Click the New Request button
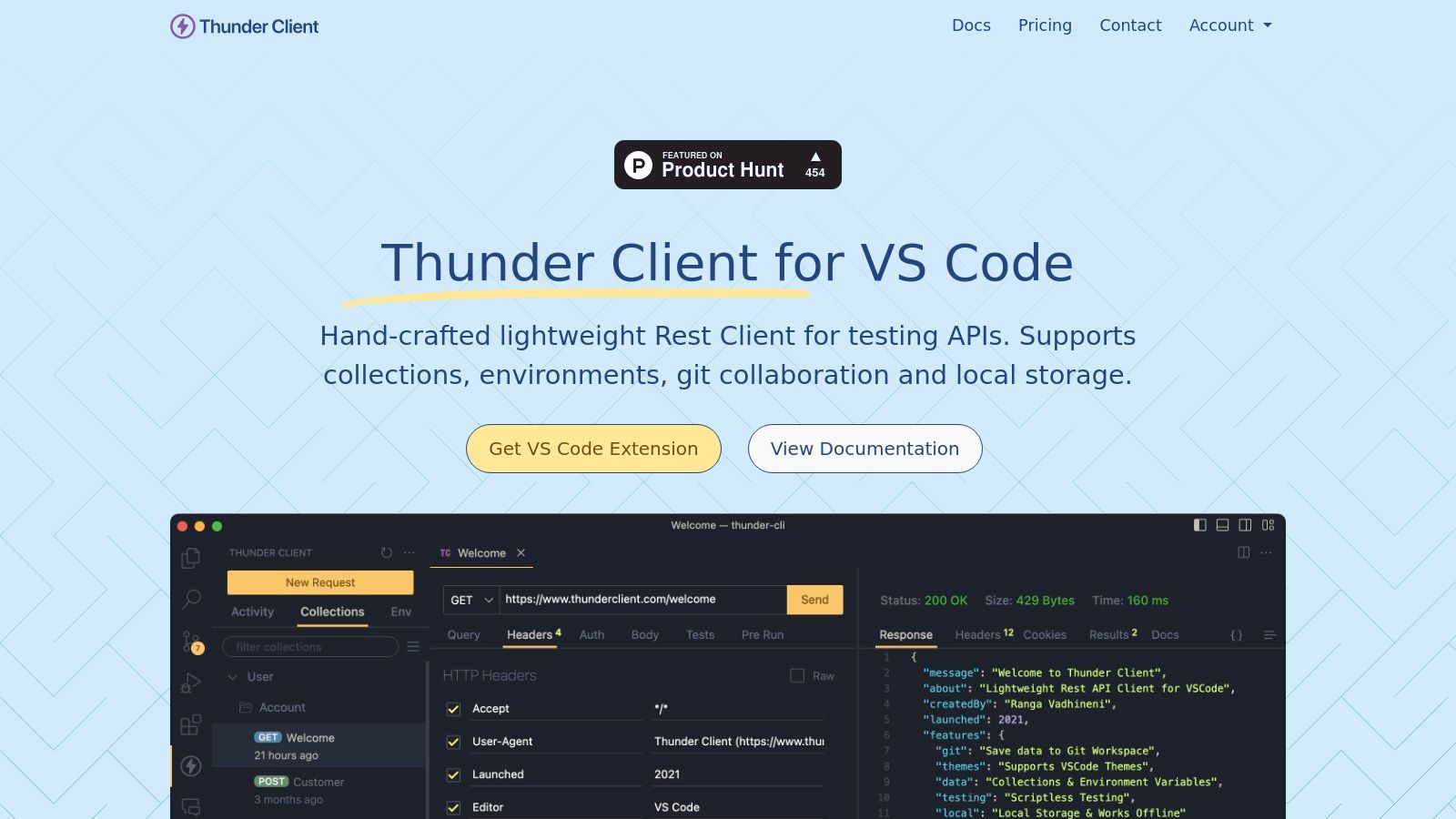 319,582
